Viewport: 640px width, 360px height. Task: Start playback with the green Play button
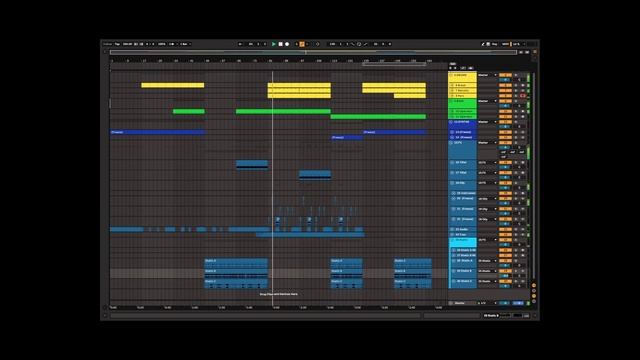(274, 44)
